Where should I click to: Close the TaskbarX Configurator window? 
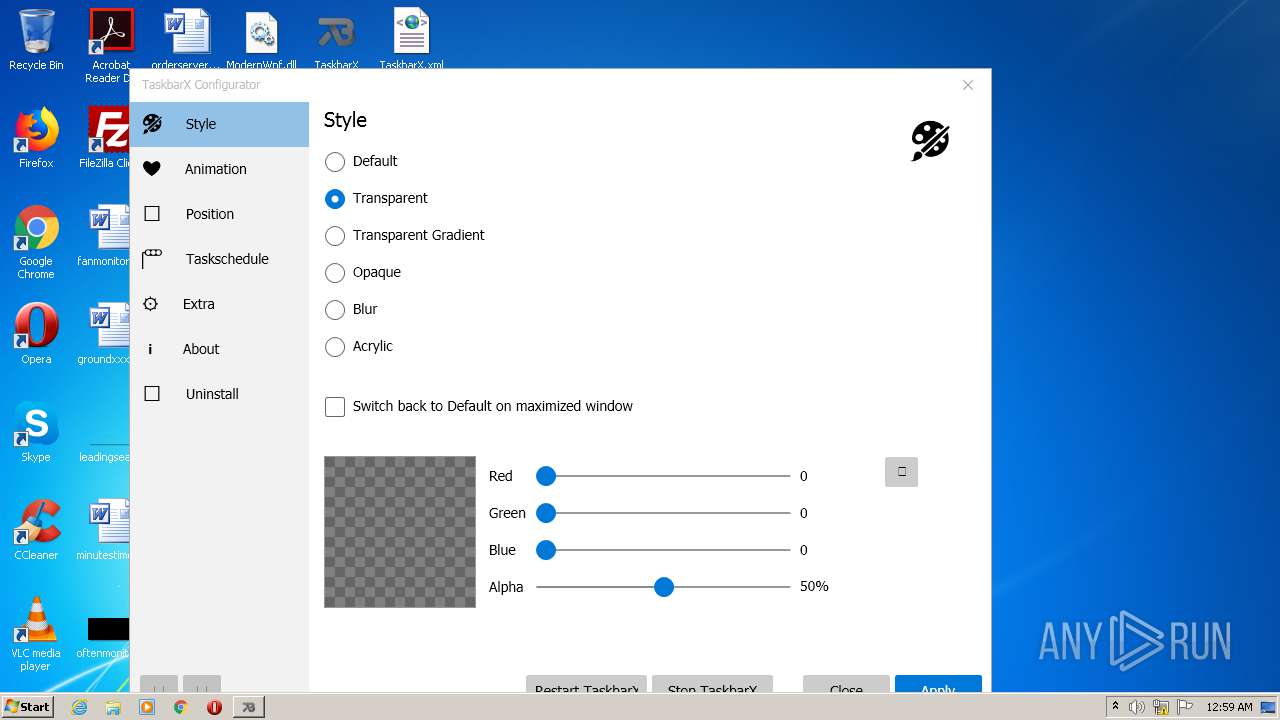(968, 85)
